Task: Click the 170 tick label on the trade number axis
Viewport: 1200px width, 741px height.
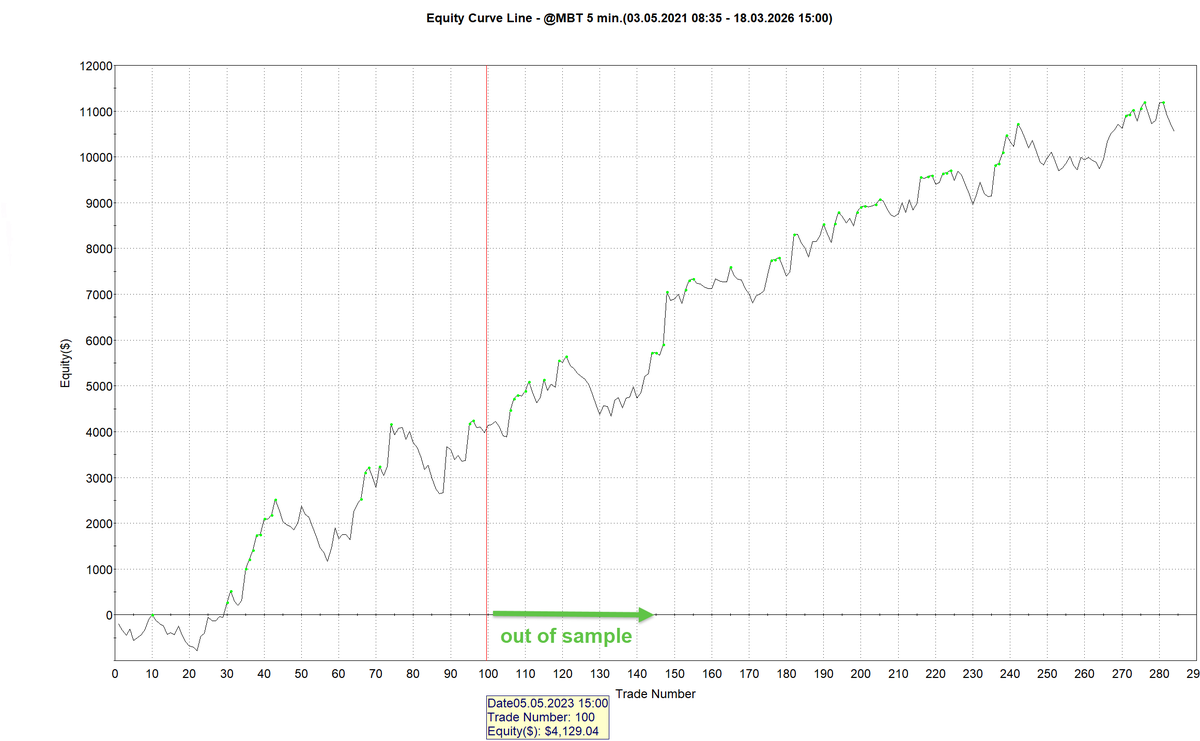Action: [749, 673]
